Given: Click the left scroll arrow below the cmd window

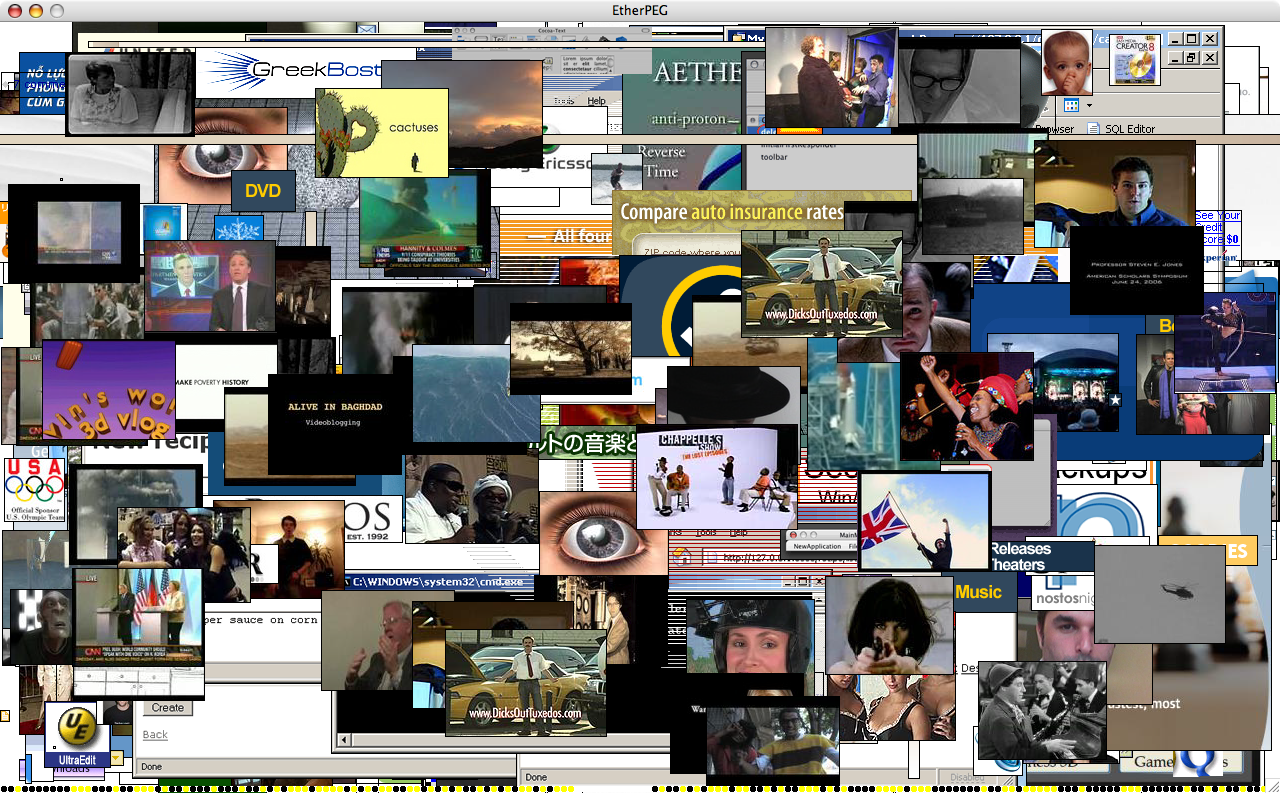Looking at the screenshot, I should coord(345,740).
